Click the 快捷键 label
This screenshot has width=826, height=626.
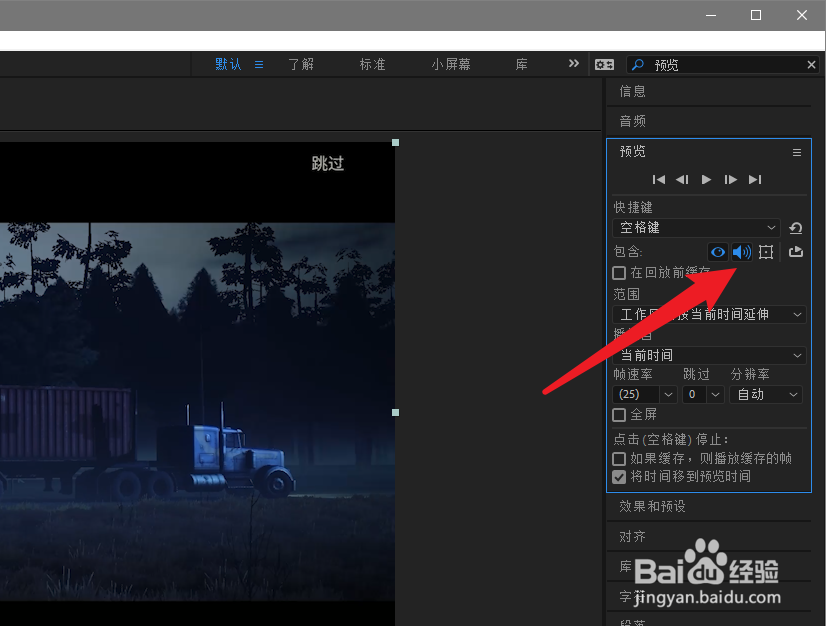[633, 207]
